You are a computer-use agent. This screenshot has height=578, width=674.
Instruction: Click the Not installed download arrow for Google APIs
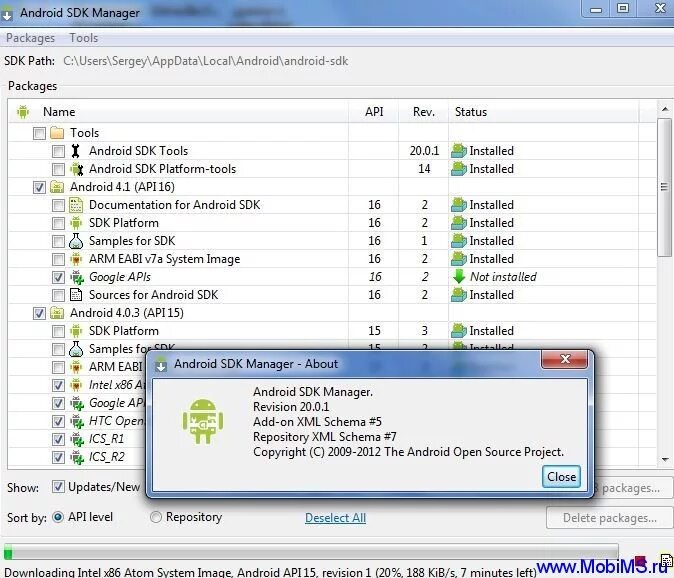pyautogui.click(x=459, y=277)
